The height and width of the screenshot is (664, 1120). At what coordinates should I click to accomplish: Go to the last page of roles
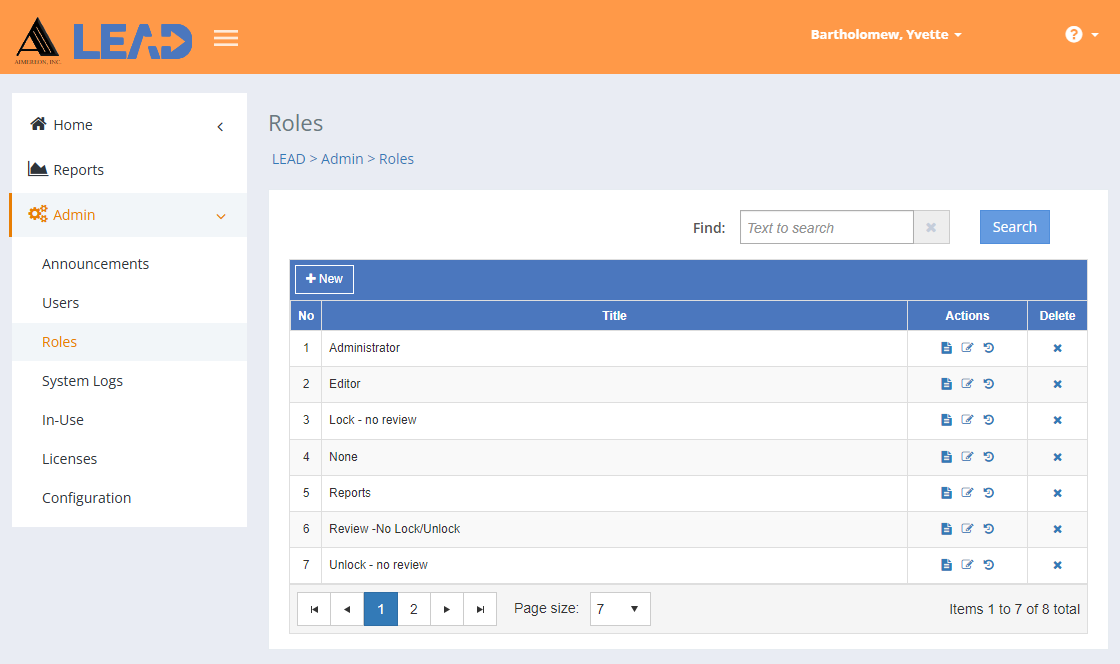480,609
